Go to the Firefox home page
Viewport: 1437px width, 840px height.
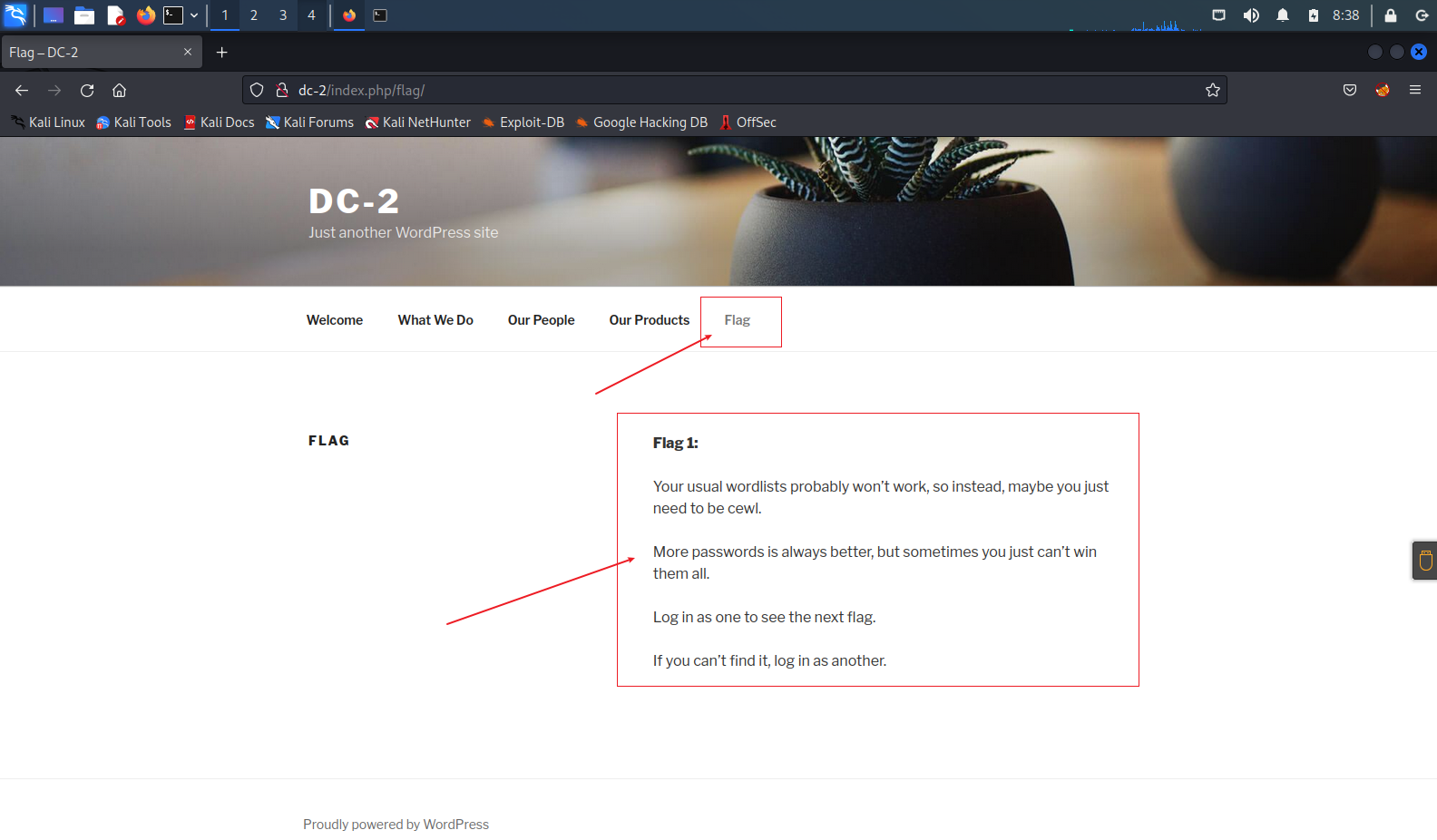pos(119,90)
